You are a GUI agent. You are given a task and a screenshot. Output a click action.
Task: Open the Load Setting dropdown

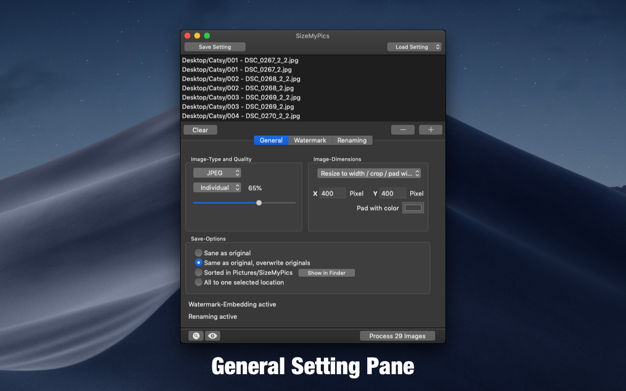[414, 47]
